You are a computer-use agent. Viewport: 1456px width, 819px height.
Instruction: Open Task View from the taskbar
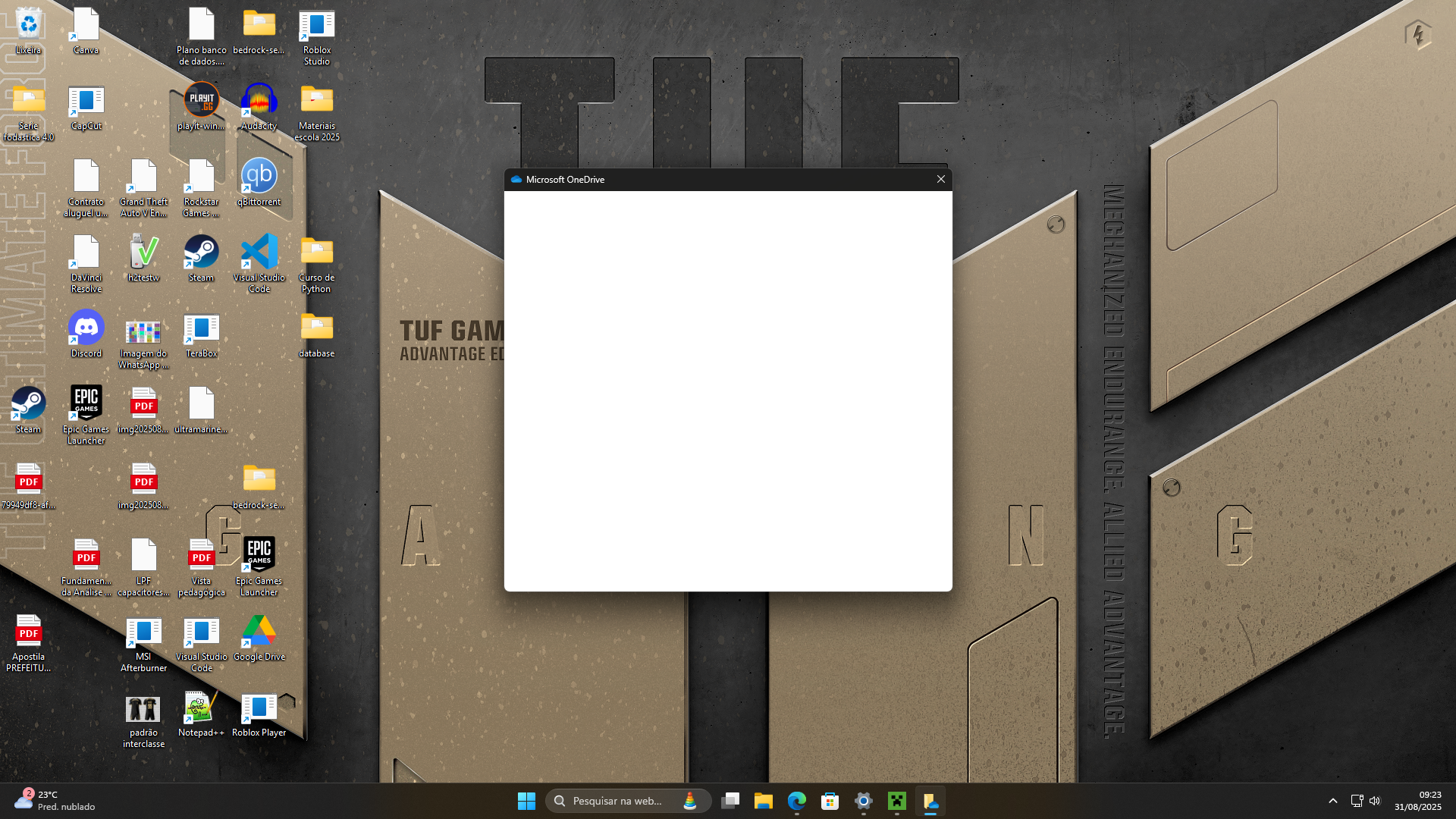click(x=730, y=801)
